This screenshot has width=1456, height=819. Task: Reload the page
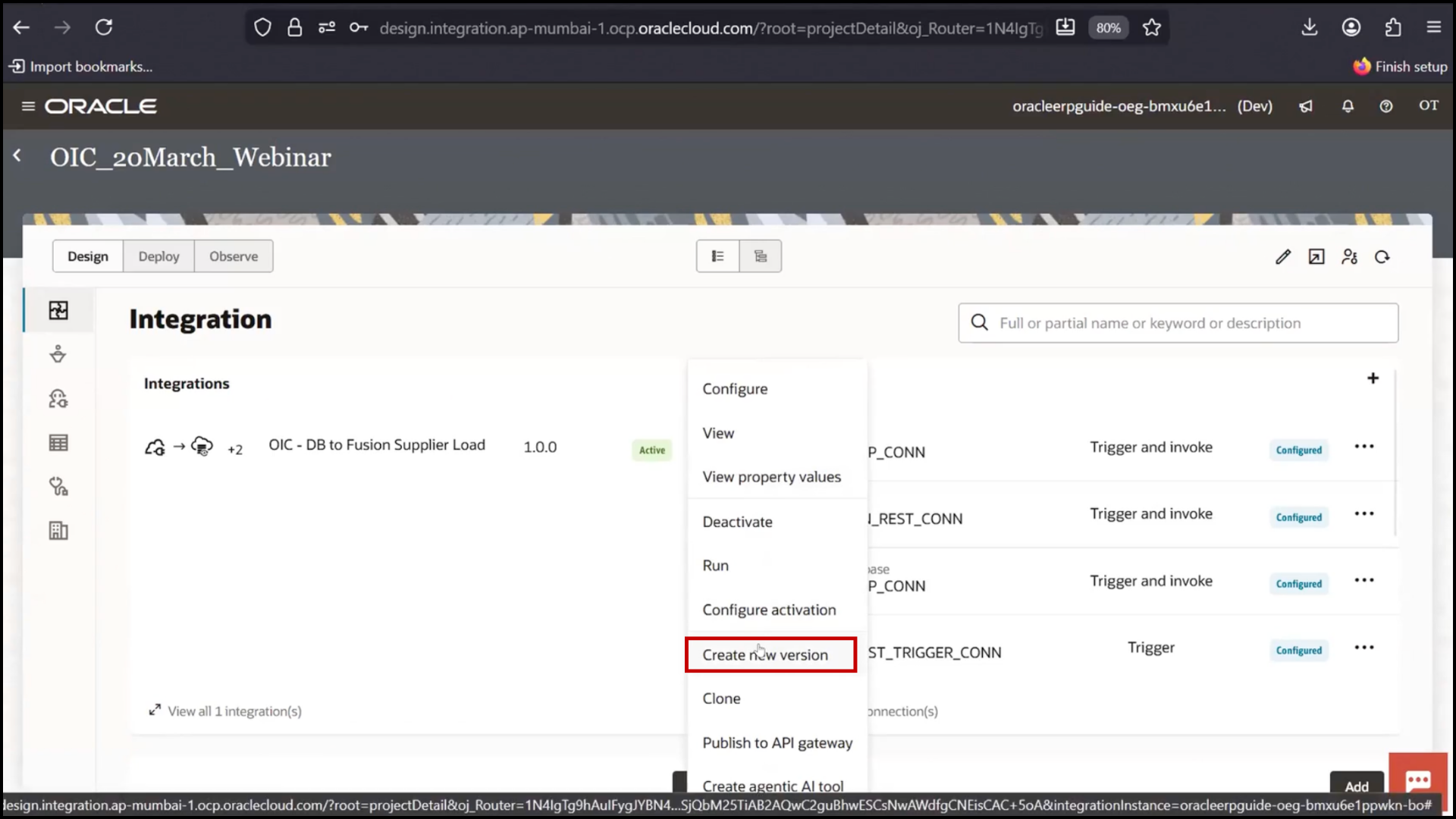(x=104, y=27)
